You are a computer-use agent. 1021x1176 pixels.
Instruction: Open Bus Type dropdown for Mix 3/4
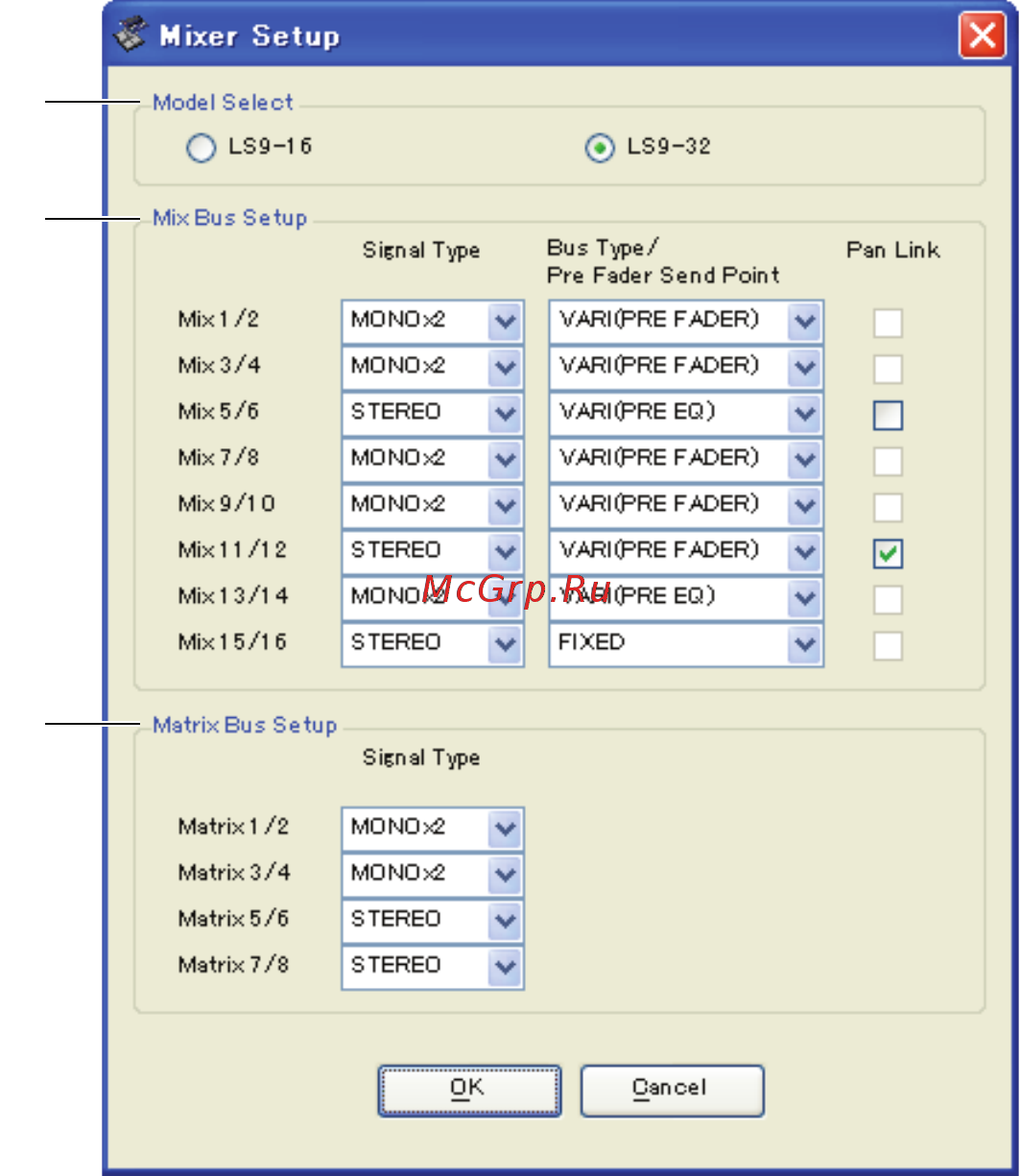coord(686,368)
